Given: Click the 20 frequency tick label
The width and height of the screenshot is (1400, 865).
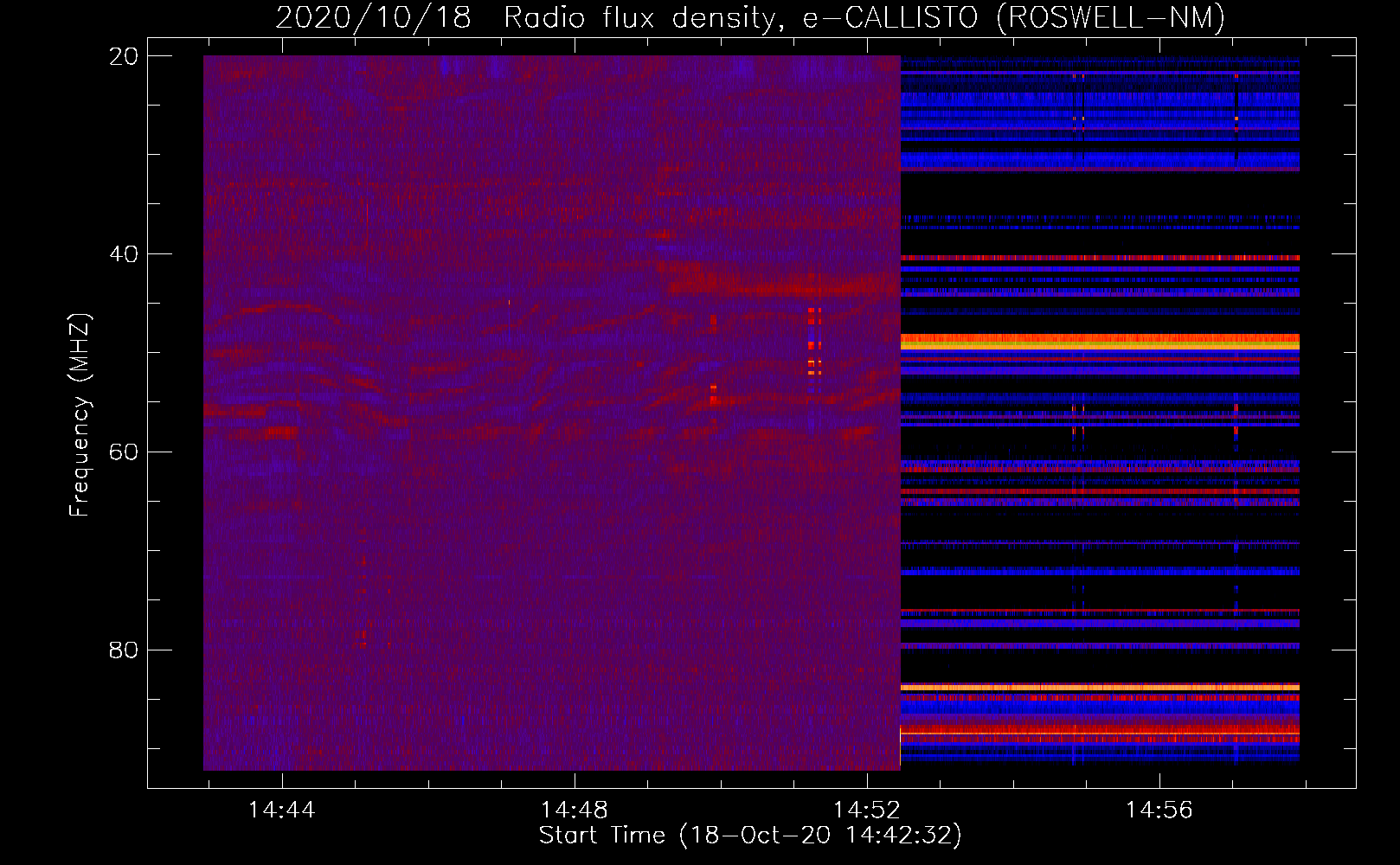Looking at the screenshot, I should tap(124, 56).
